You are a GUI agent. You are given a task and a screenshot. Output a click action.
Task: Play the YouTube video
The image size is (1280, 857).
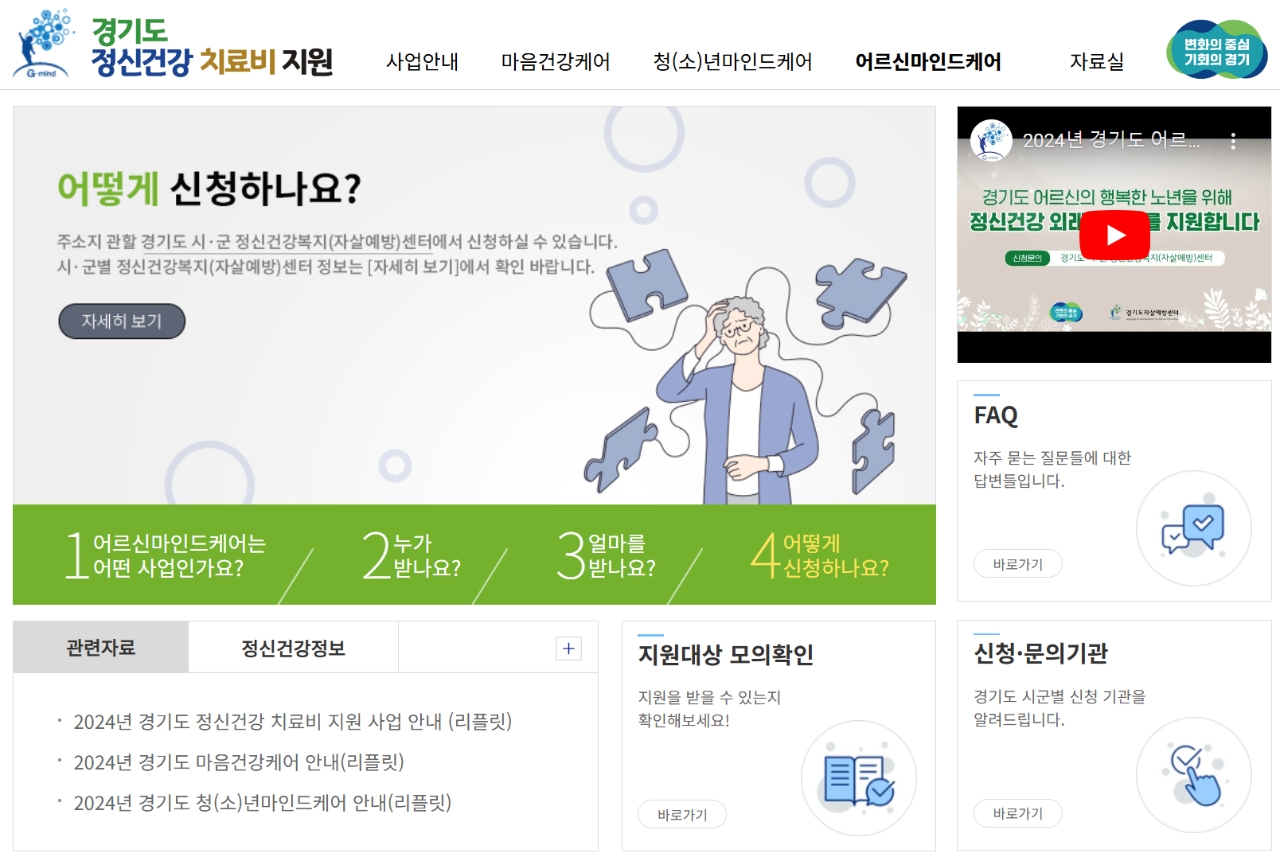point(1114,235)
